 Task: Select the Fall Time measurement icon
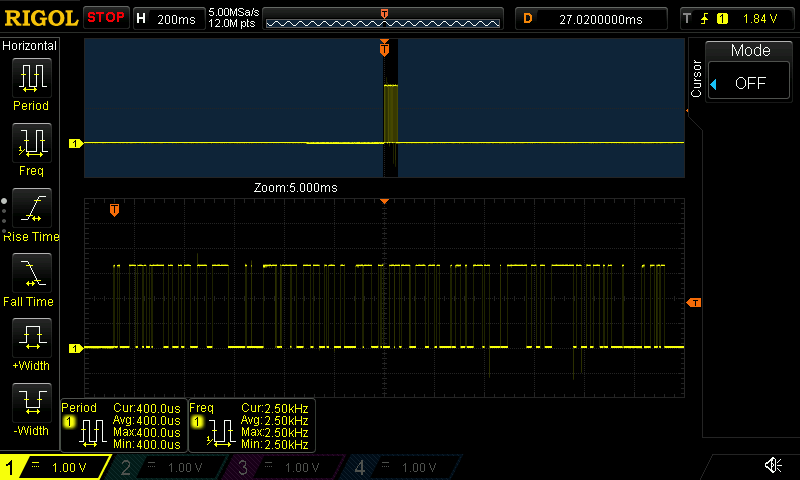point(32,273)
